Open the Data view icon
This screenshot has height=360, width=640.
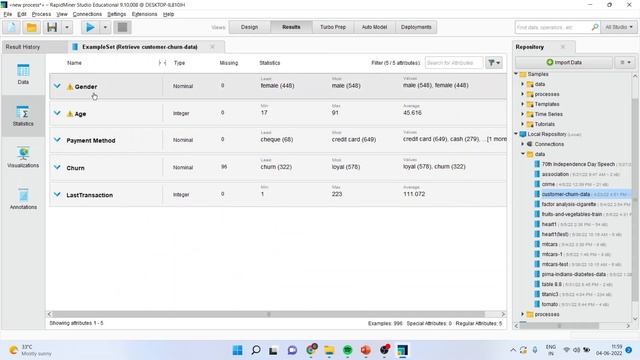pyautogui.click(x=23, y=74)
